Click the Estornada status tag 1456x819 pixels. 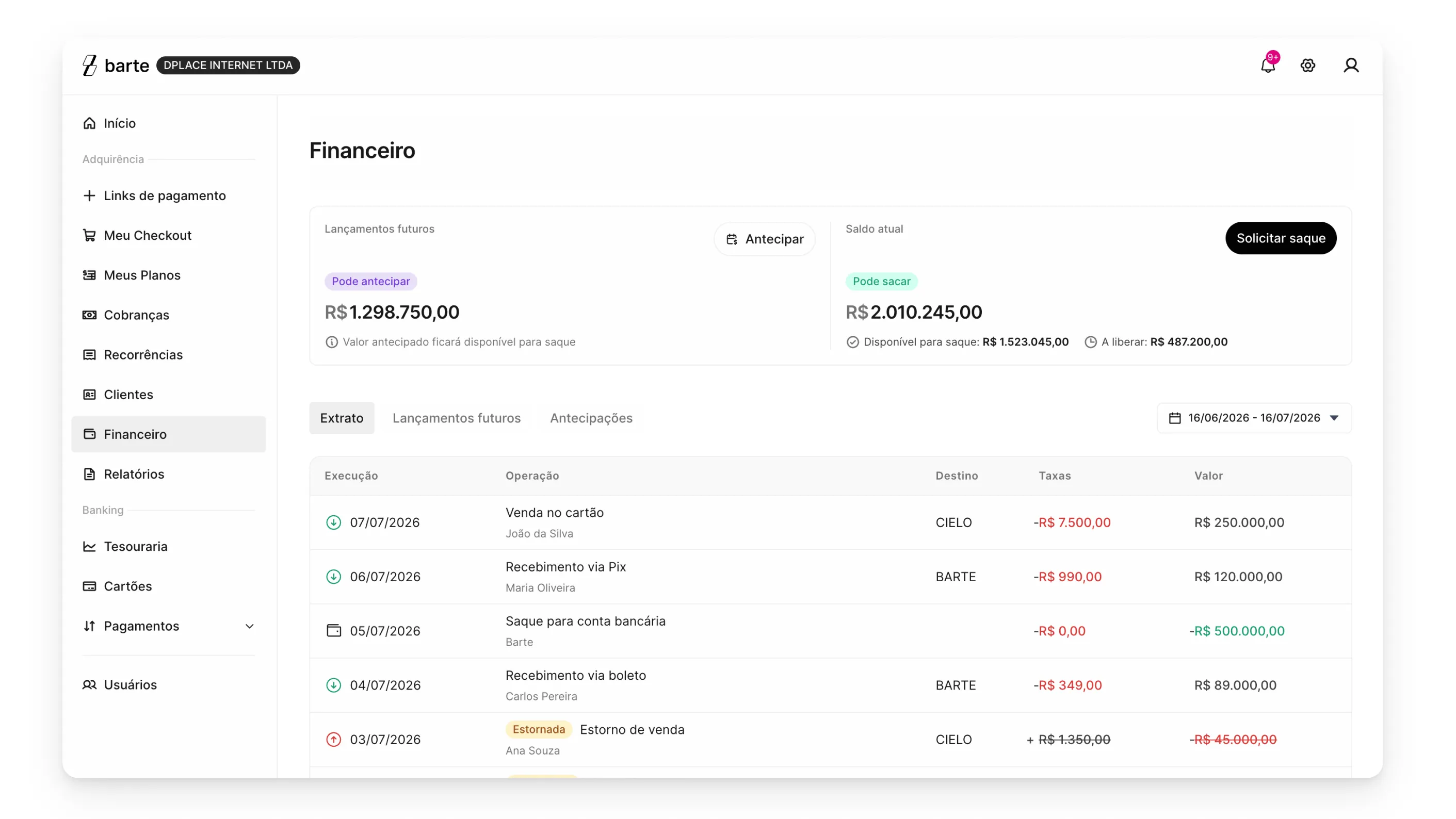coord(538,729)
